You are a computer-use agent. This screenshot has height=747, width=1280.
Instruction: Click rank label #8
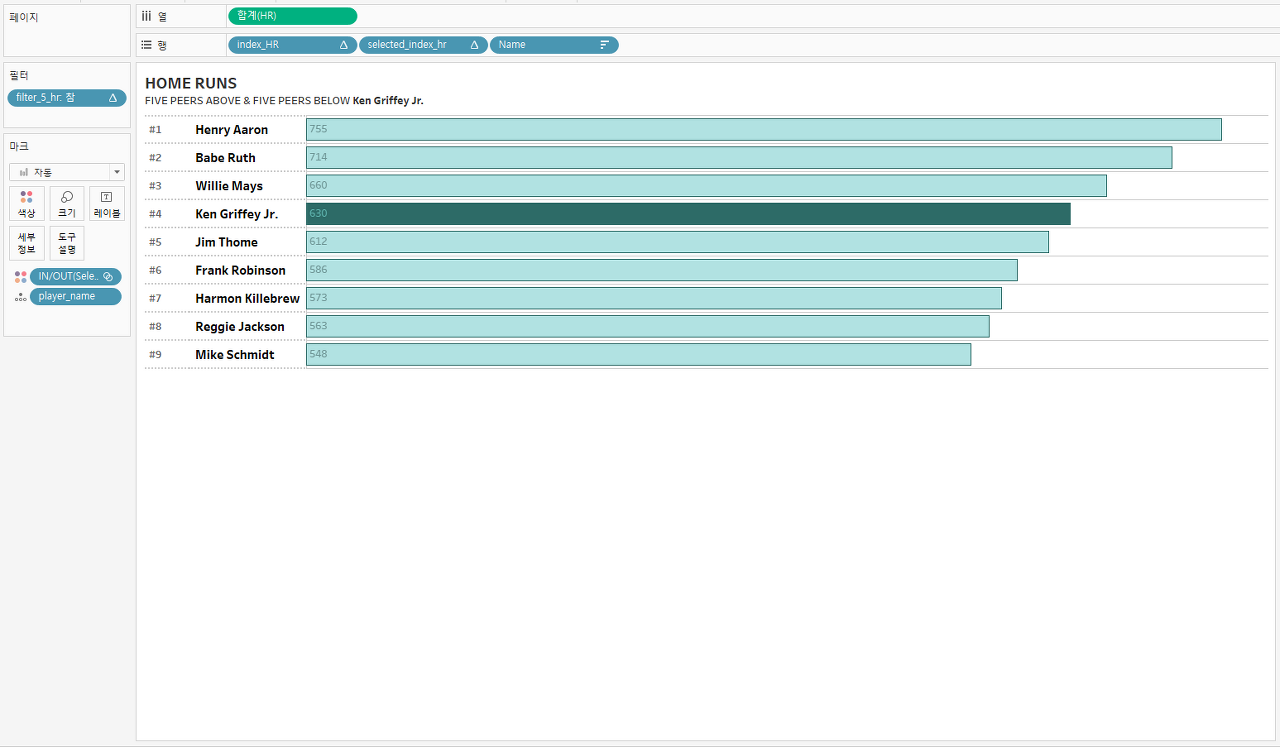pos(155,326)
